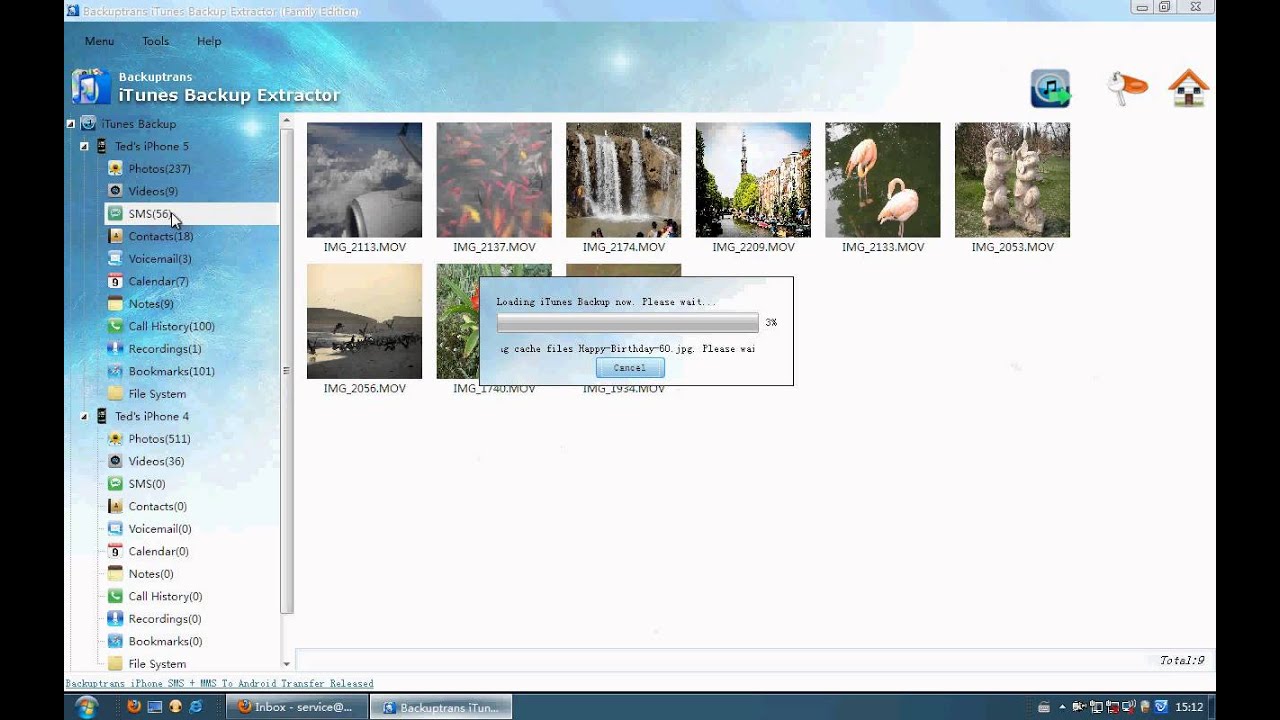Click the Total:9 status text
The width and height of the screenshot is (1280, 720).
[1182, 660]
